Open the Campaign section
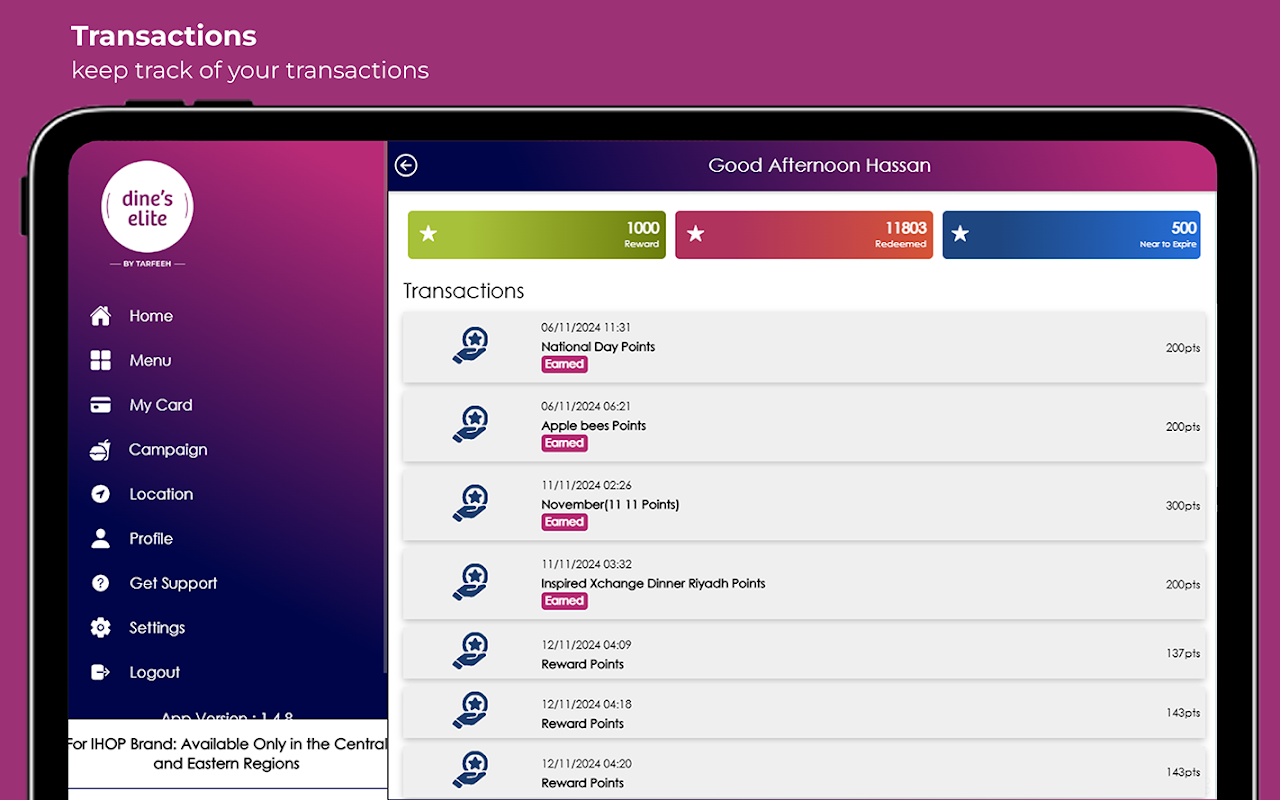Screen dimensions: 1280x800 pos(168,450)
